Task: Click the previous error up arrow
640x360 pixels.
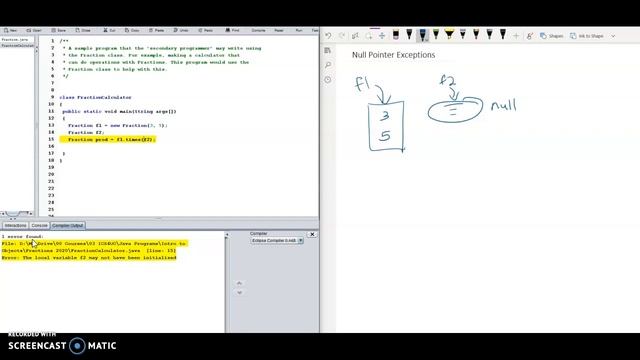Action: (240, 283)
